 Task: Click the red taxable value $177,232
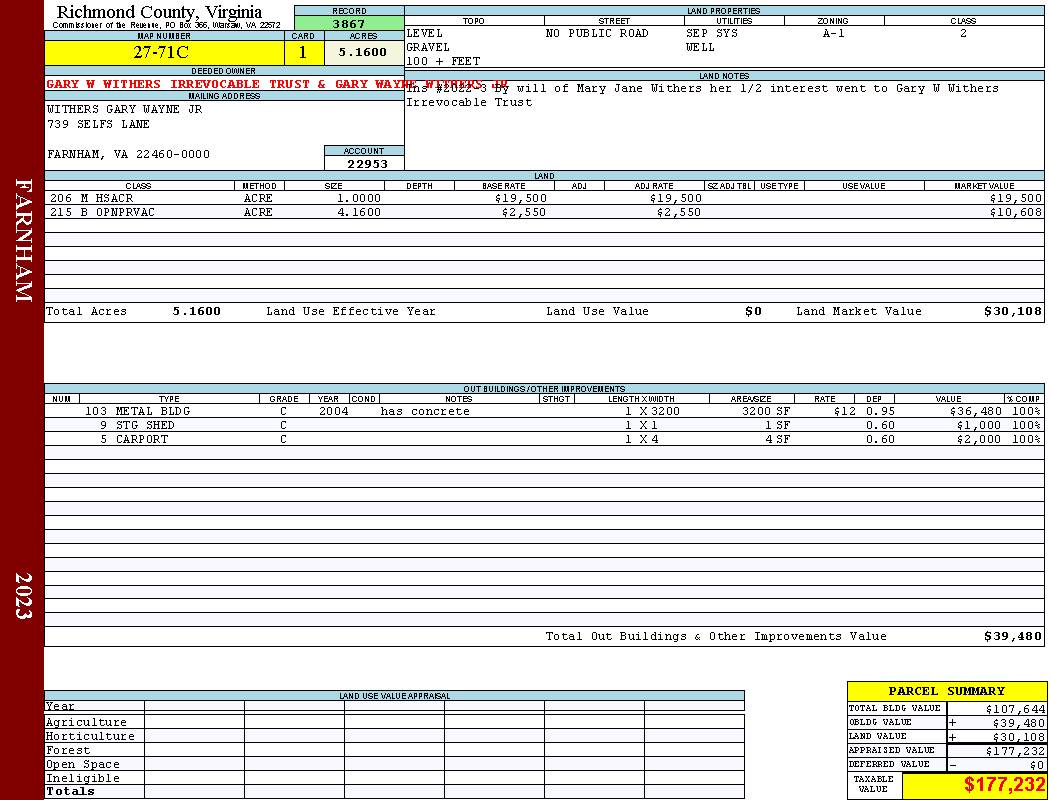coord(1004,785)
